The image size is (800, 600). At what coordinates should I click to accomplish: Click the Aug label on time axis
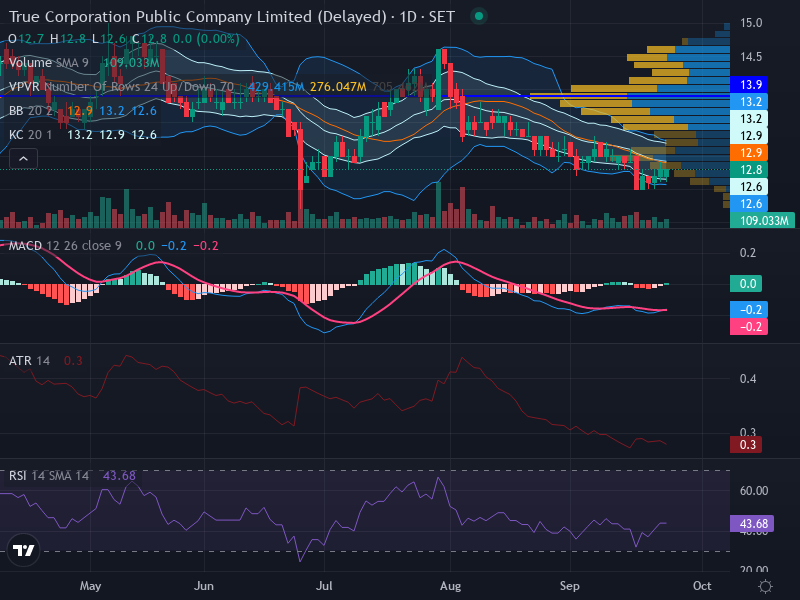click(x=450, y=586)
